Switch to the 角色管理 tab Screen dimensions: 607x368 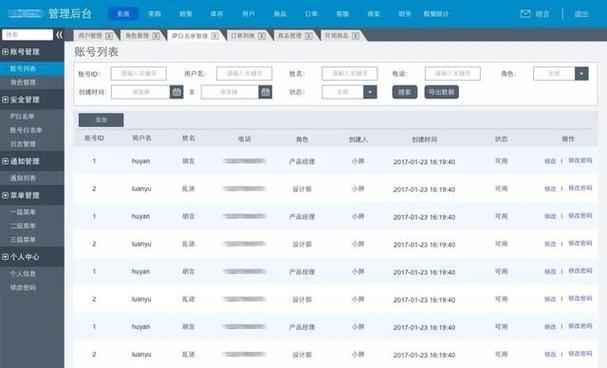click(x=137, y=36)
